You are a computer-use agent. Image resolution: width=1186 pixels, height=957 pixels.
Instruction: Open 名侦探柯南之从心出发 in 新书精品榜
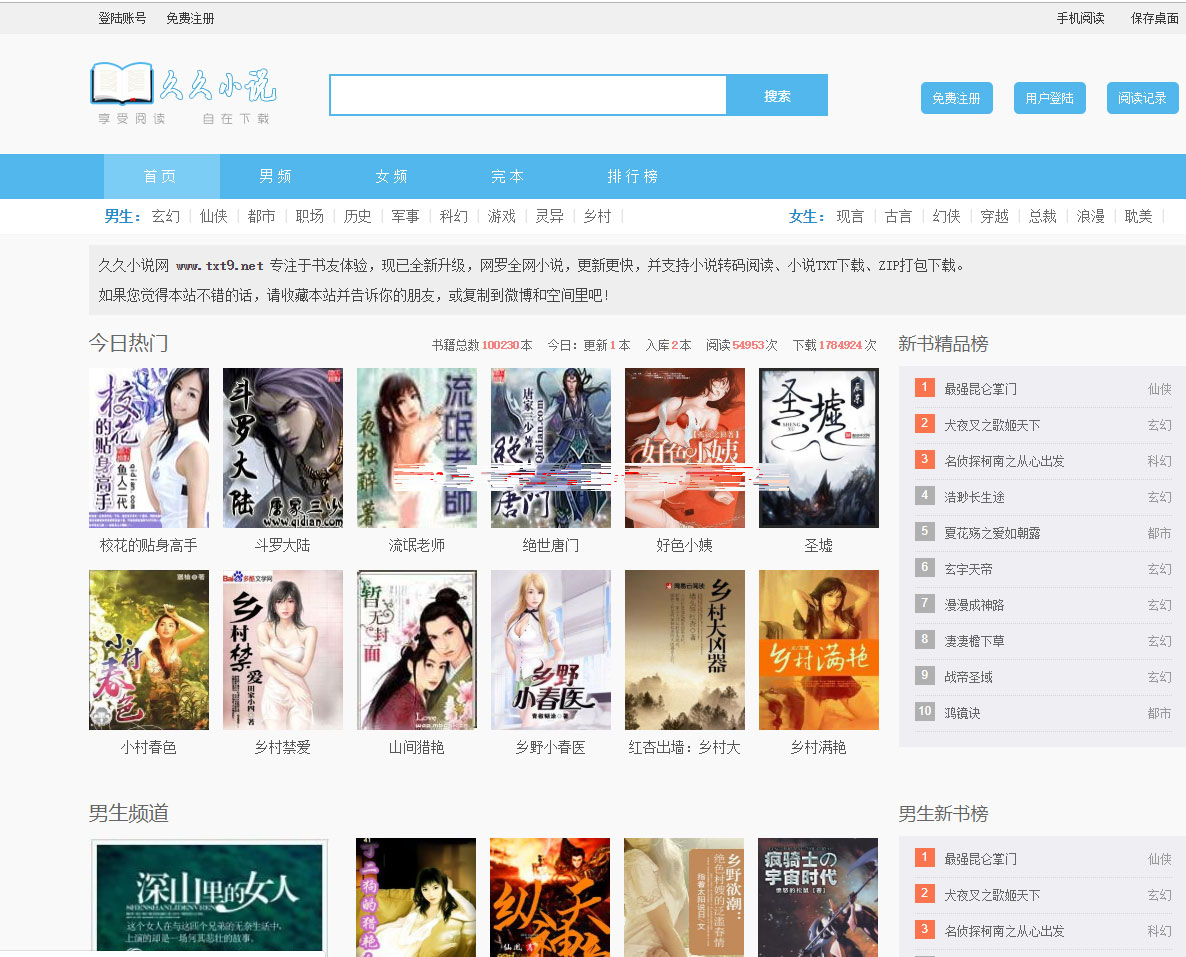1004,461
